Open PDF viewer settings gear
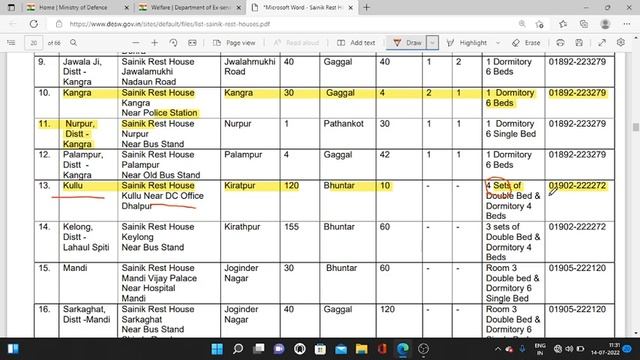 [621, 42]
